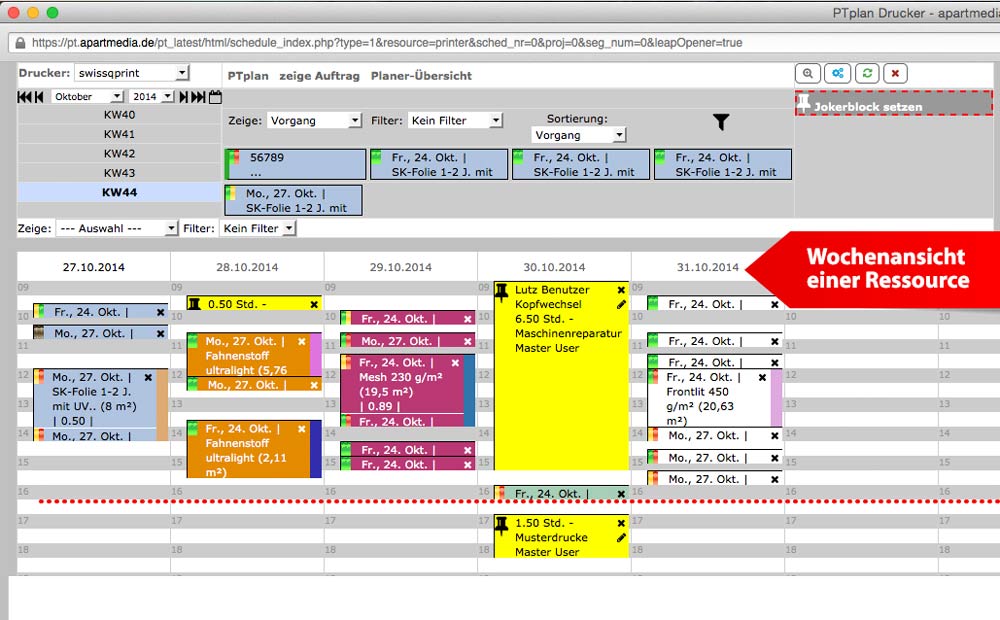Click pencil edit icon on Kopfwechsel block
Image resolution: width=1000 pixels, height=620 pixels.
[621, 304]
